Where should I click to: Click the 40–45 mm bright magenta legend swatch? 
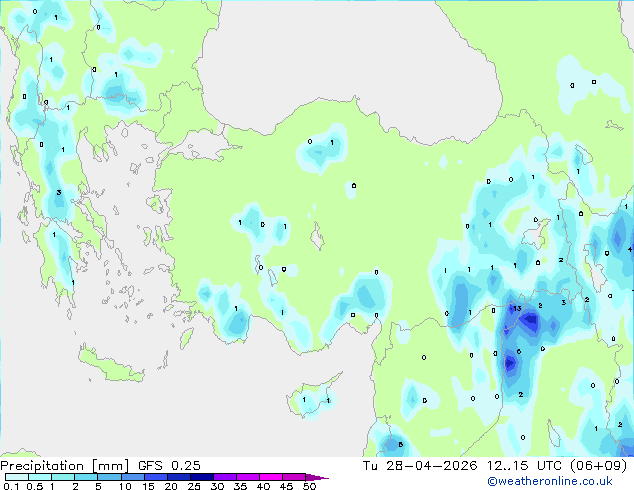pyautogui.click(x=271, y=477)
